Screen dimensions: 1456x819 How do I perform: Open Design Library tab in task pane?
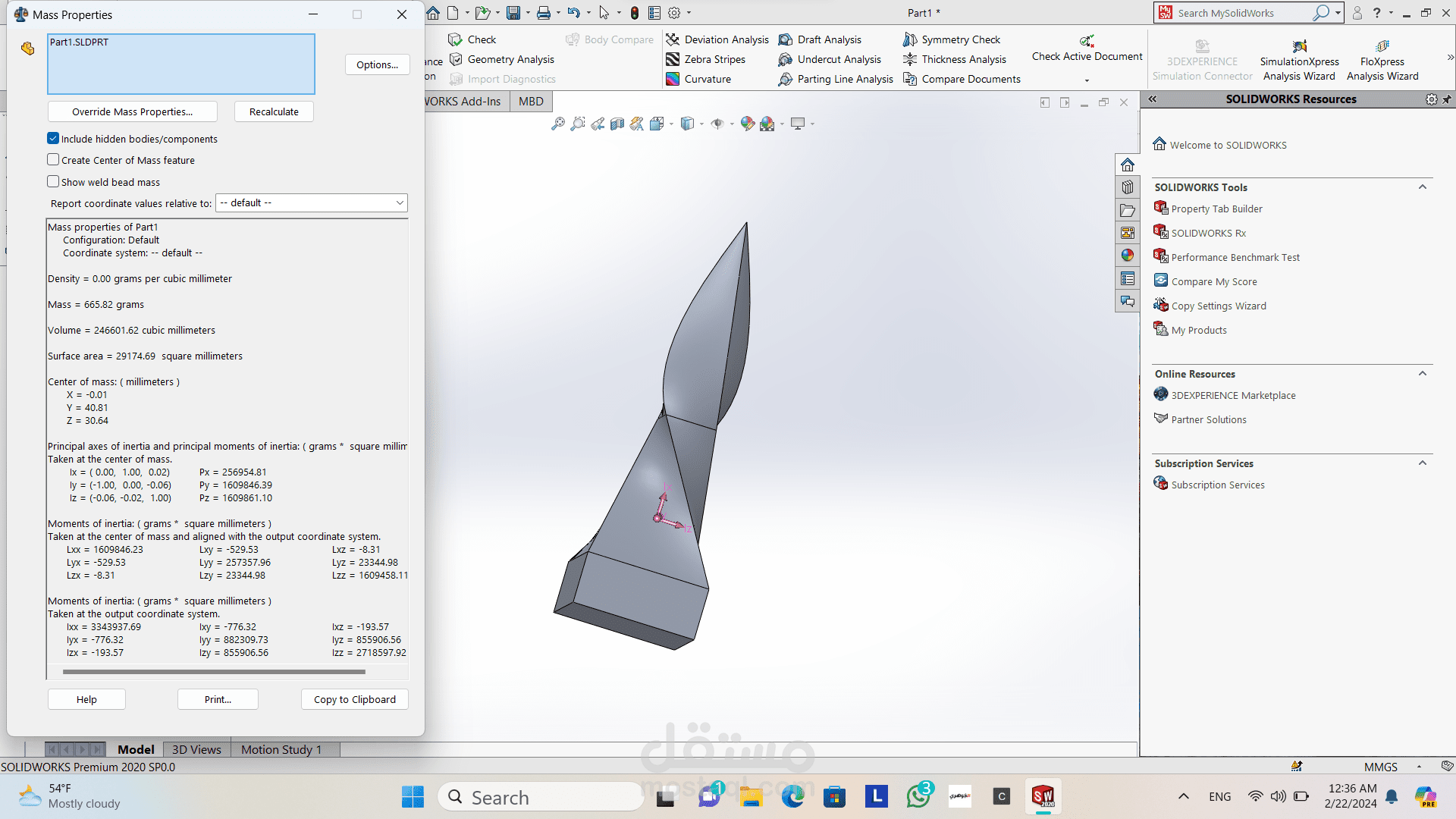[1128, 187]
